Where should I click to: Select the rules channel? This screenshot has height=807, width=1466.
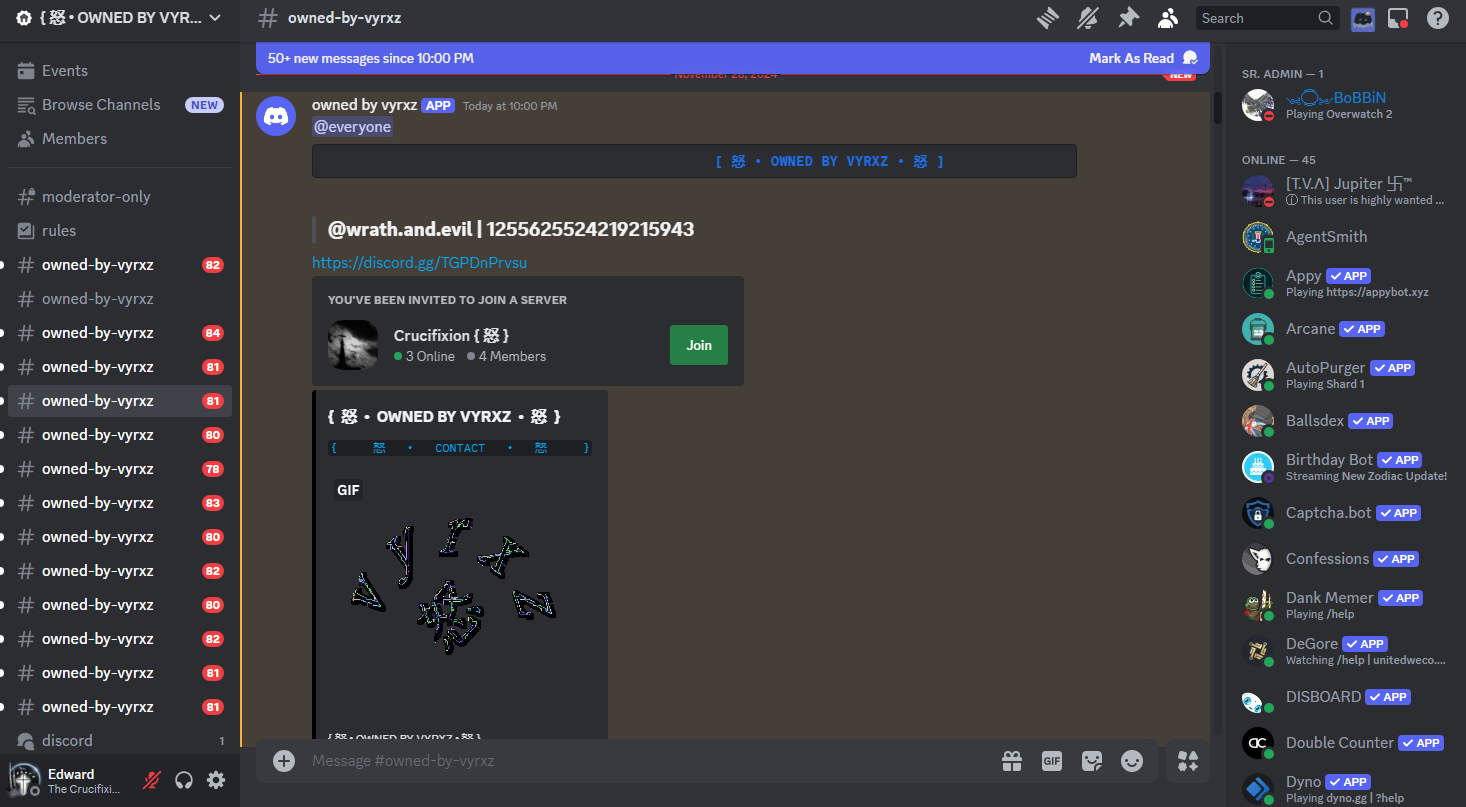(59, 231)
